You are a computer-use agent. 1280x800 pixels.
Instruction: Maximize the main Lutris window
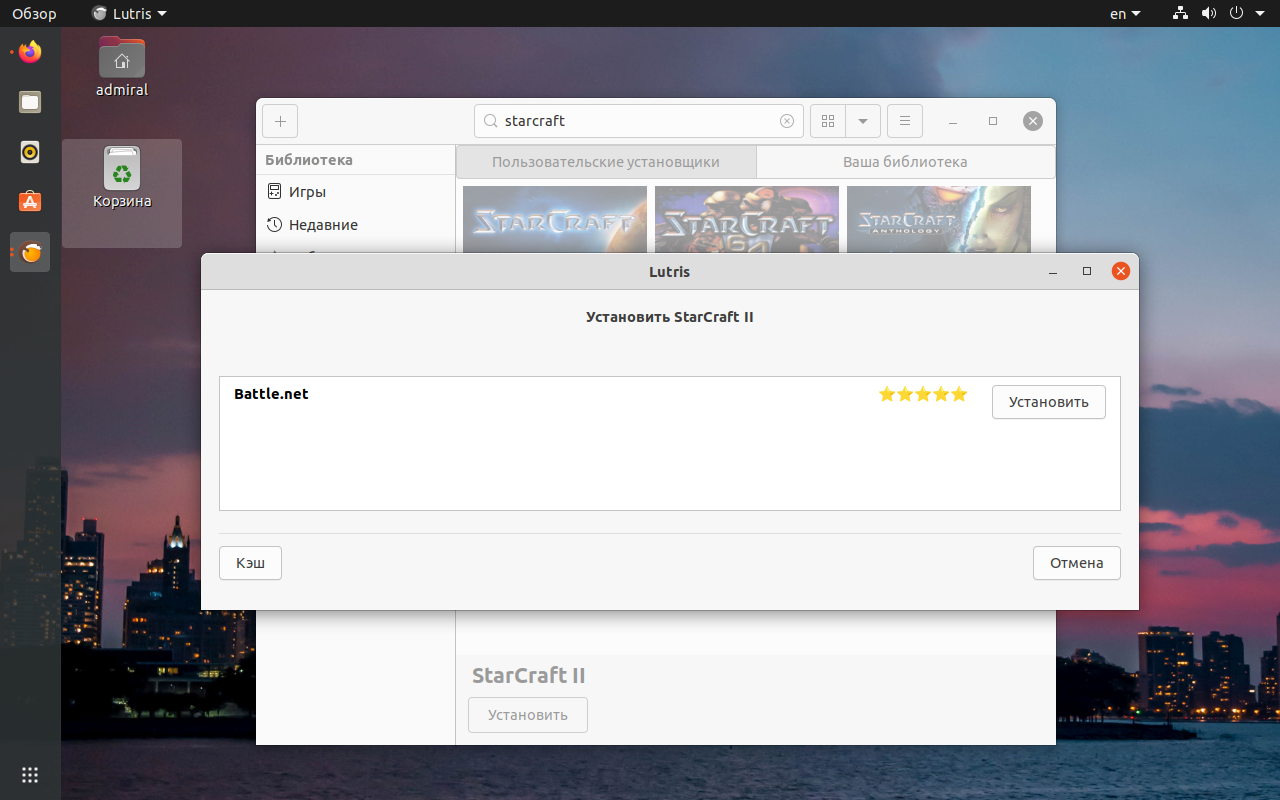click(x=993, y=121)
